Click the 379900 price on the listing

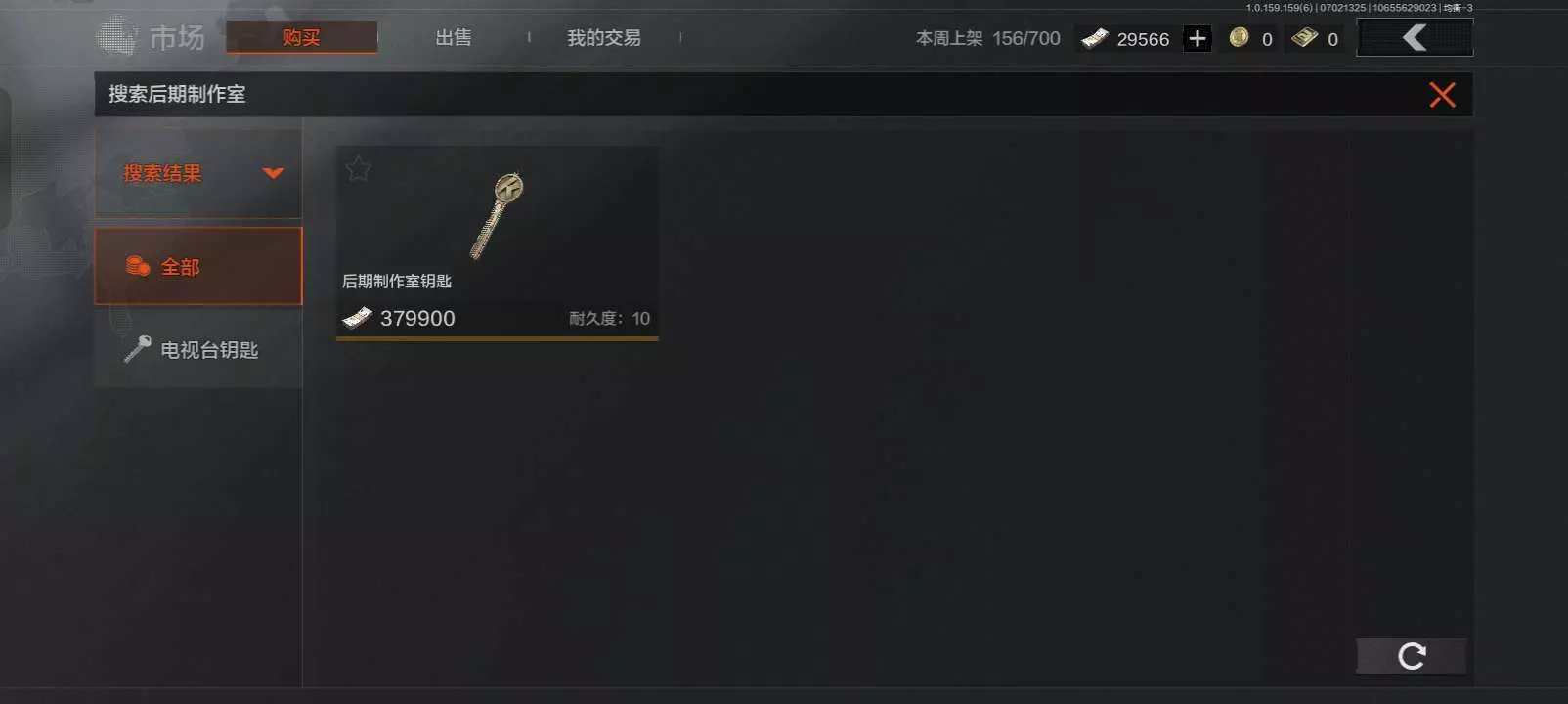(x=417, y=318)
